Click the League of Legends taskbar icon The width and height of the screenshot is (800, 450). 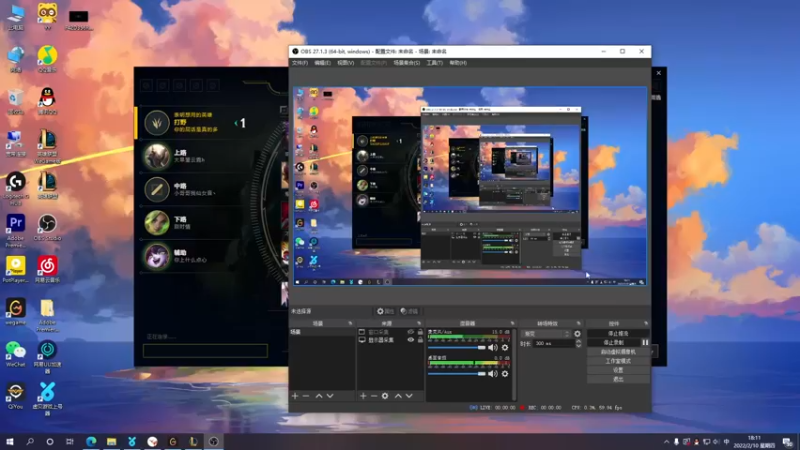click(193, 441)
